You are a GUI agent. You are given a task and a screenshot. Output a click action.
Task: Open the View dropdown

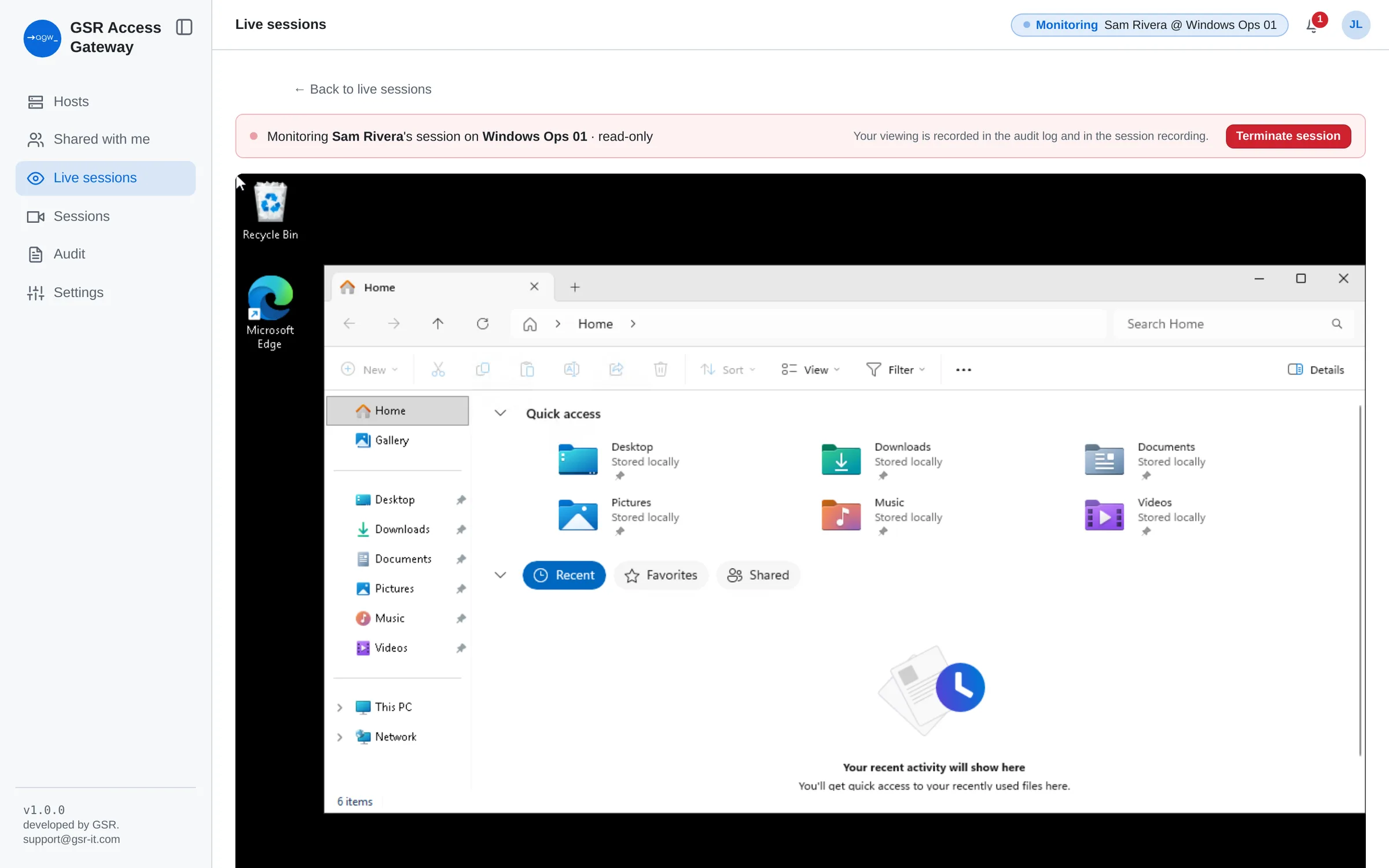coord(810,370)
